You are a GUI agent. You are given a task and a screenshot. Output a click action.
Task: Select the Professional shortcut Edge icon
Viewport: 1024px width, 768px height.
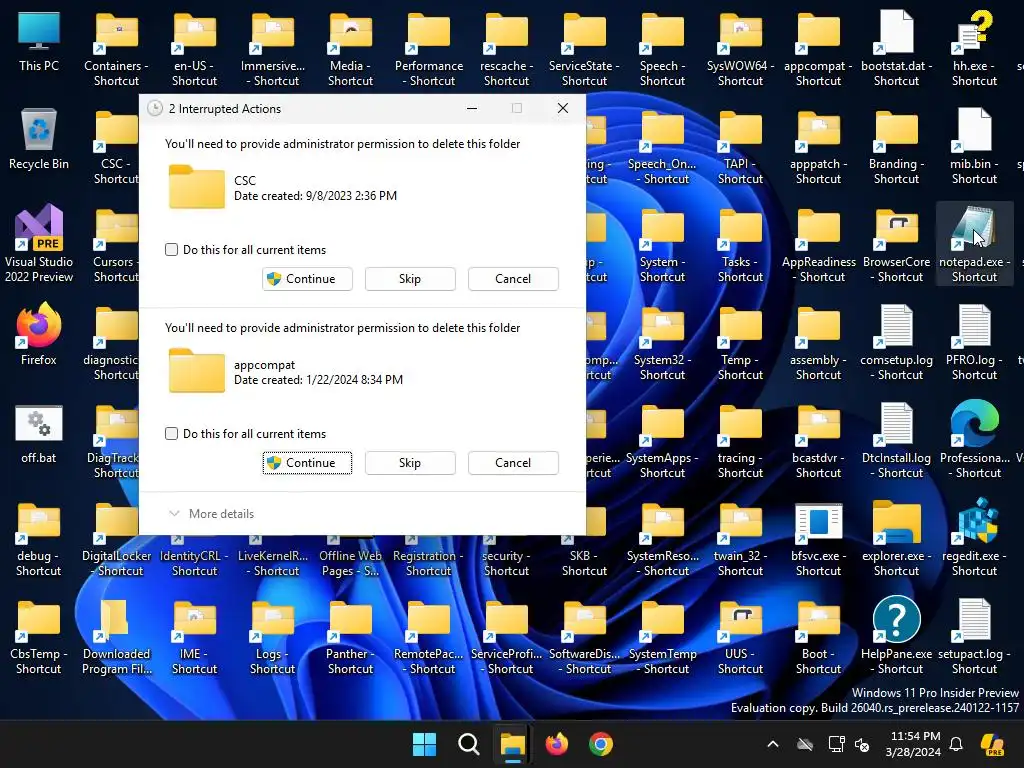point(974,439)
